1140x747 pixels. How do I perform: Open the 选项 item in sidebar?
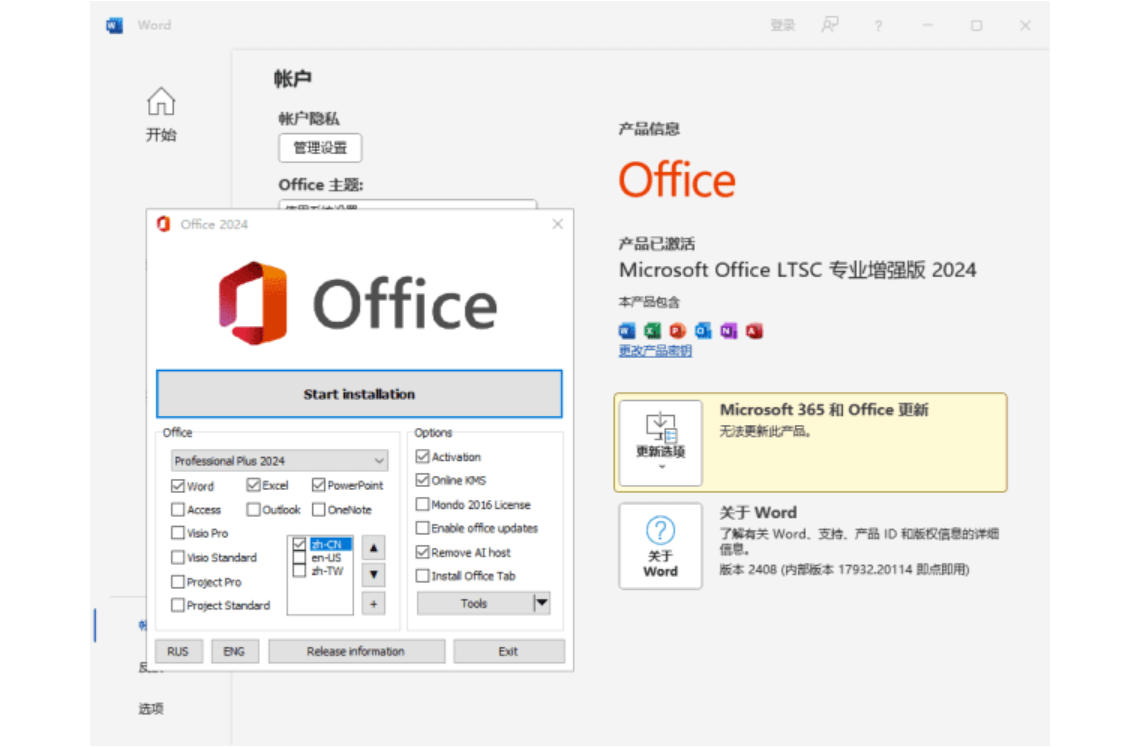point(151,709)
